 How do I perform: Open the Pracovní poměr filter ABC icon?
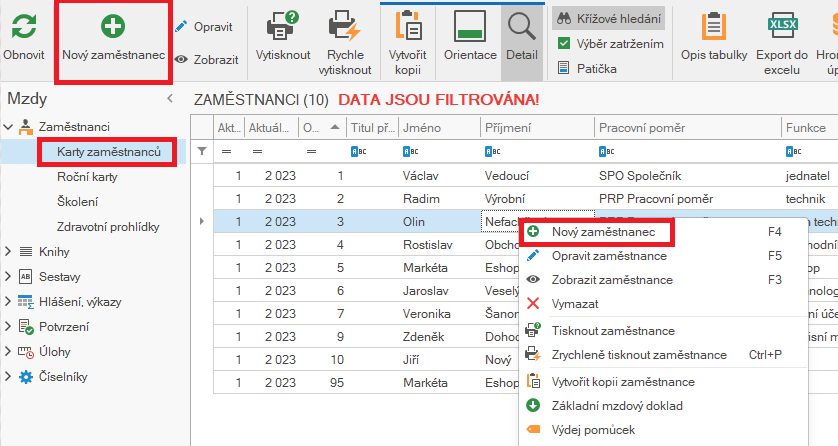[607, 152]
